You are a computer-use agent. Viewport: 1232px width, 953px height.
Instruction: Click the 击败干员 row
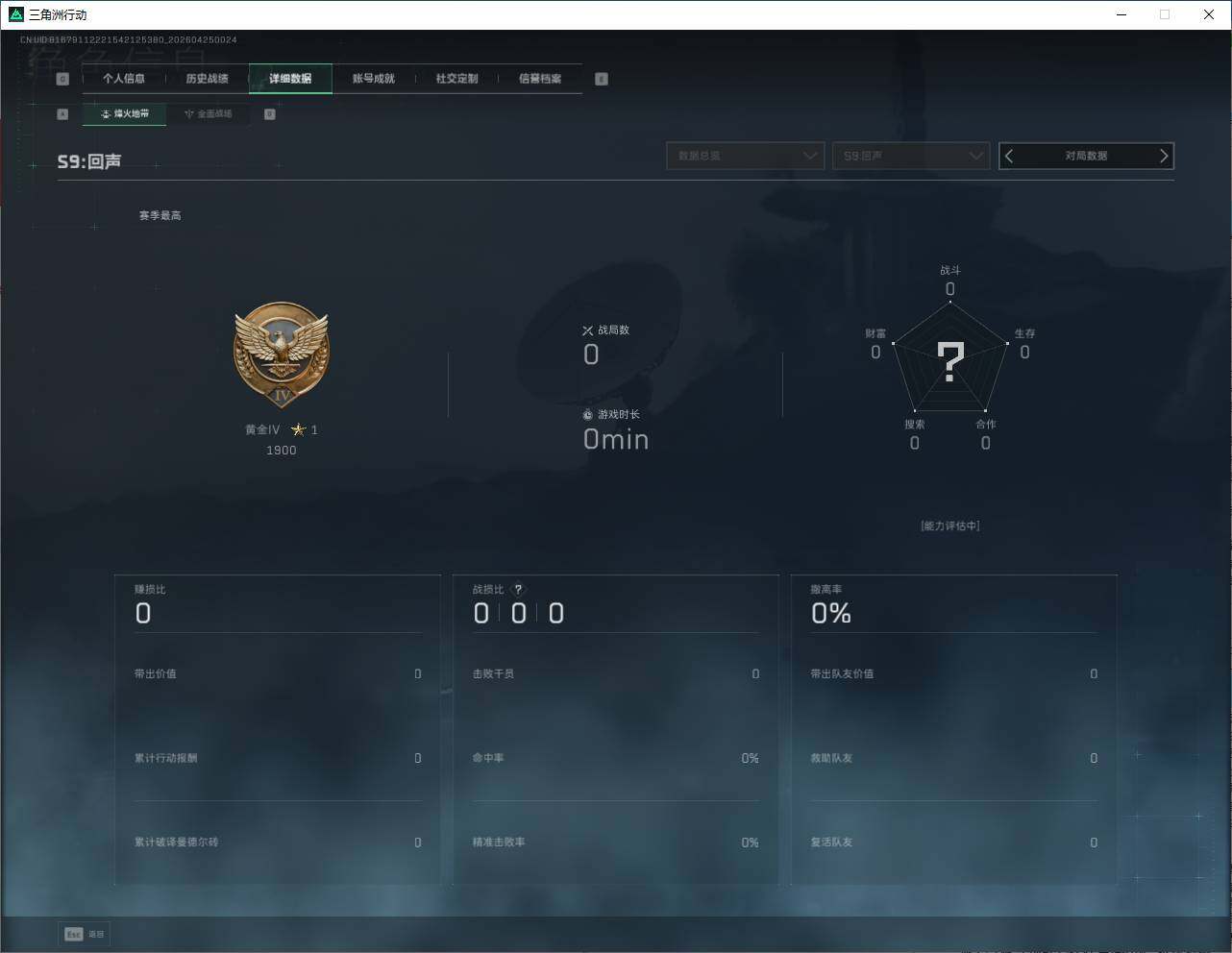(x=616, y=674)
